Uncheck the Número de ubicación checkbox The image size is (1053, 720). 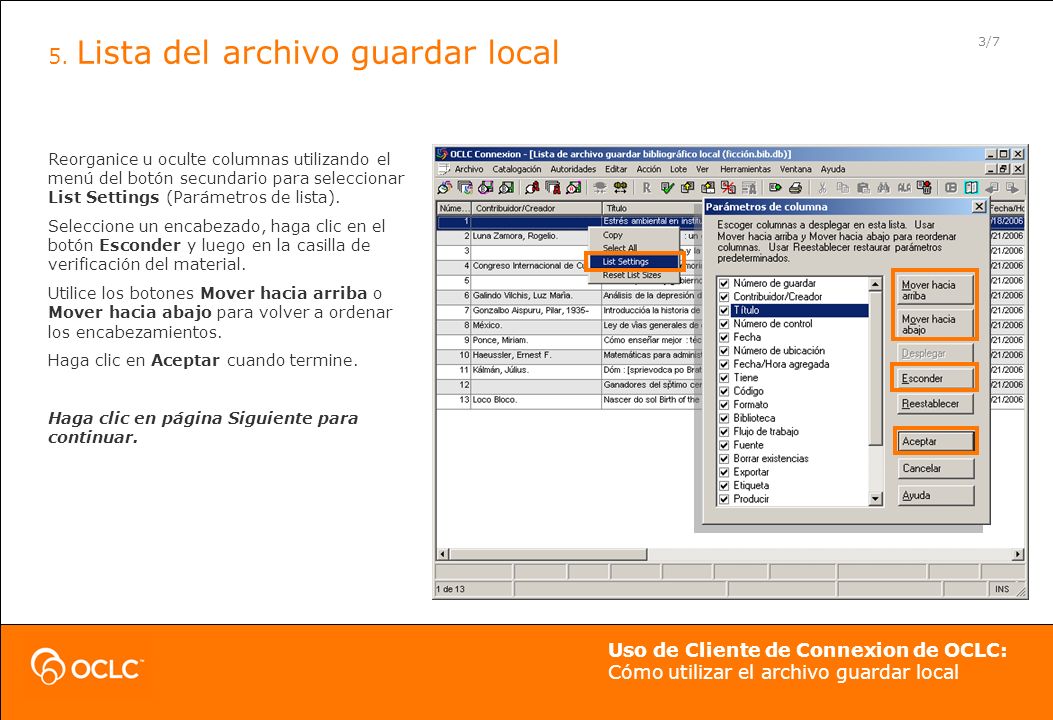[x=724, y=351]
